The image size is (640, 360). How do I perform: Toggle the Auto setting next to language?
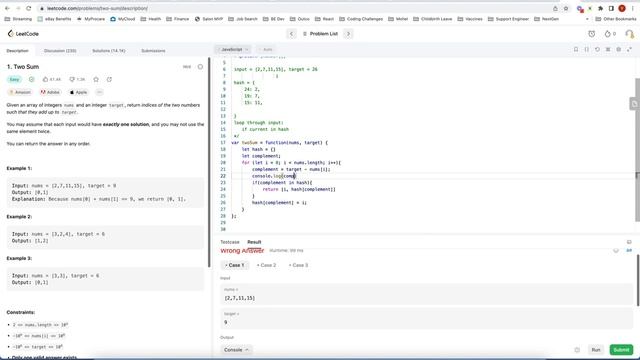click(x=267, y=49)
